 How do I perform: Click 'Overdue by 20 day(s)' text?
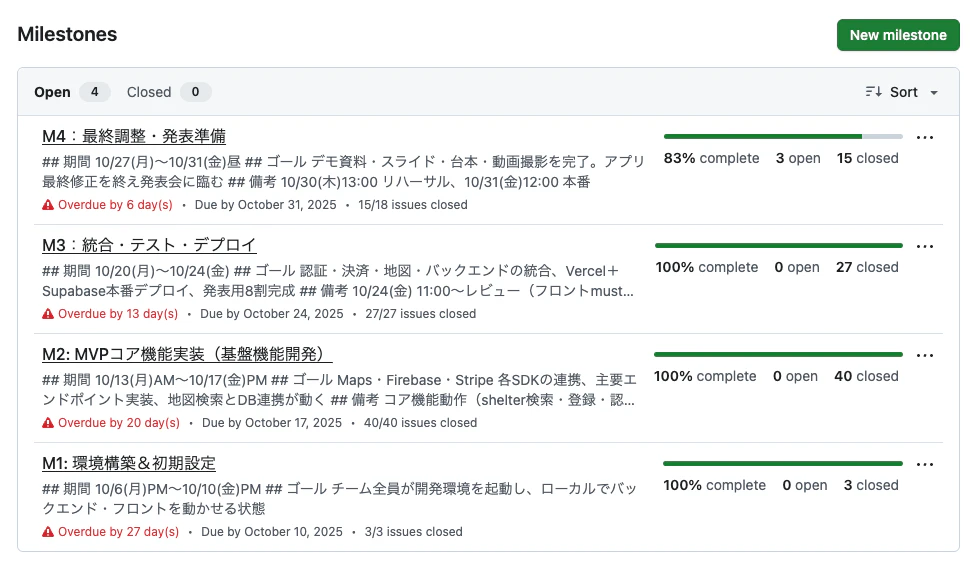point(119,423)
